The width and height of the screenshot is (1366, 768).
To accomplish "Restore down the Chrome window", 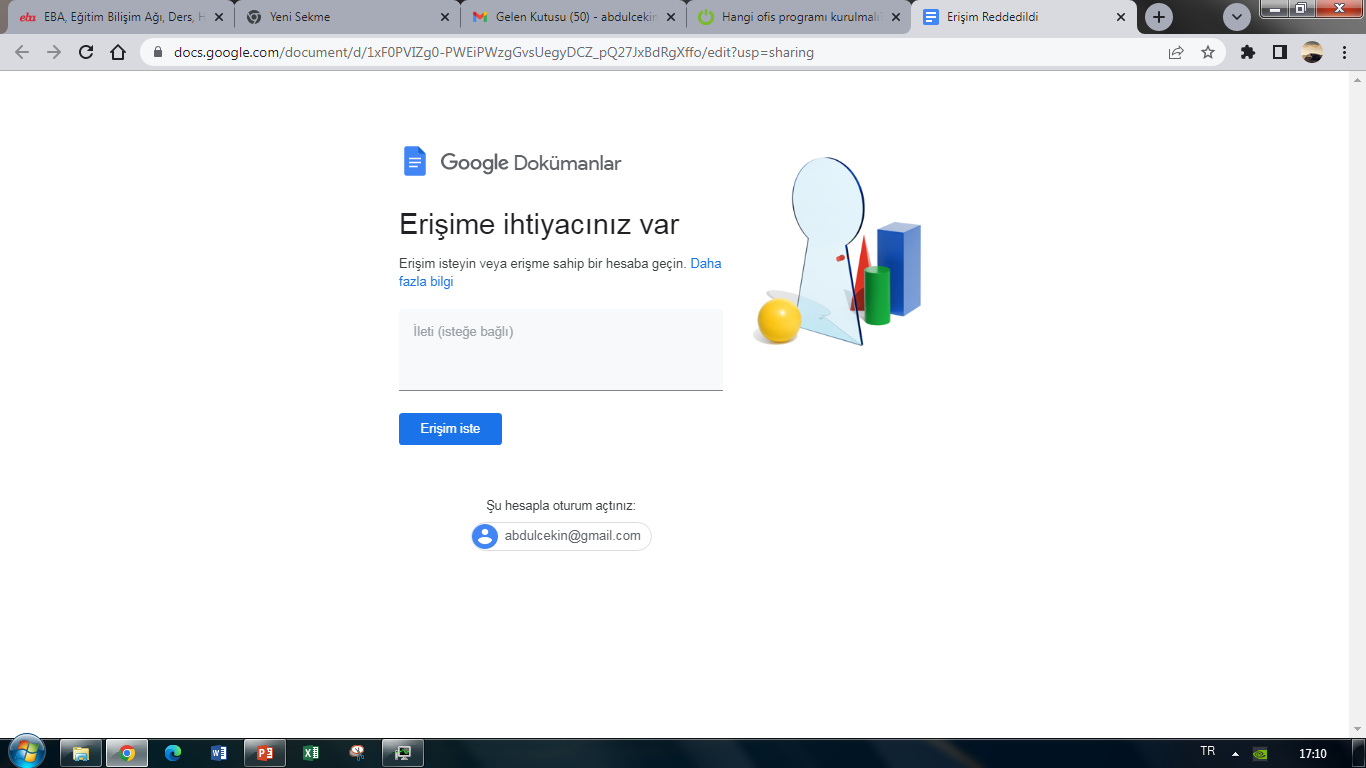I will tap(1300, 9).
